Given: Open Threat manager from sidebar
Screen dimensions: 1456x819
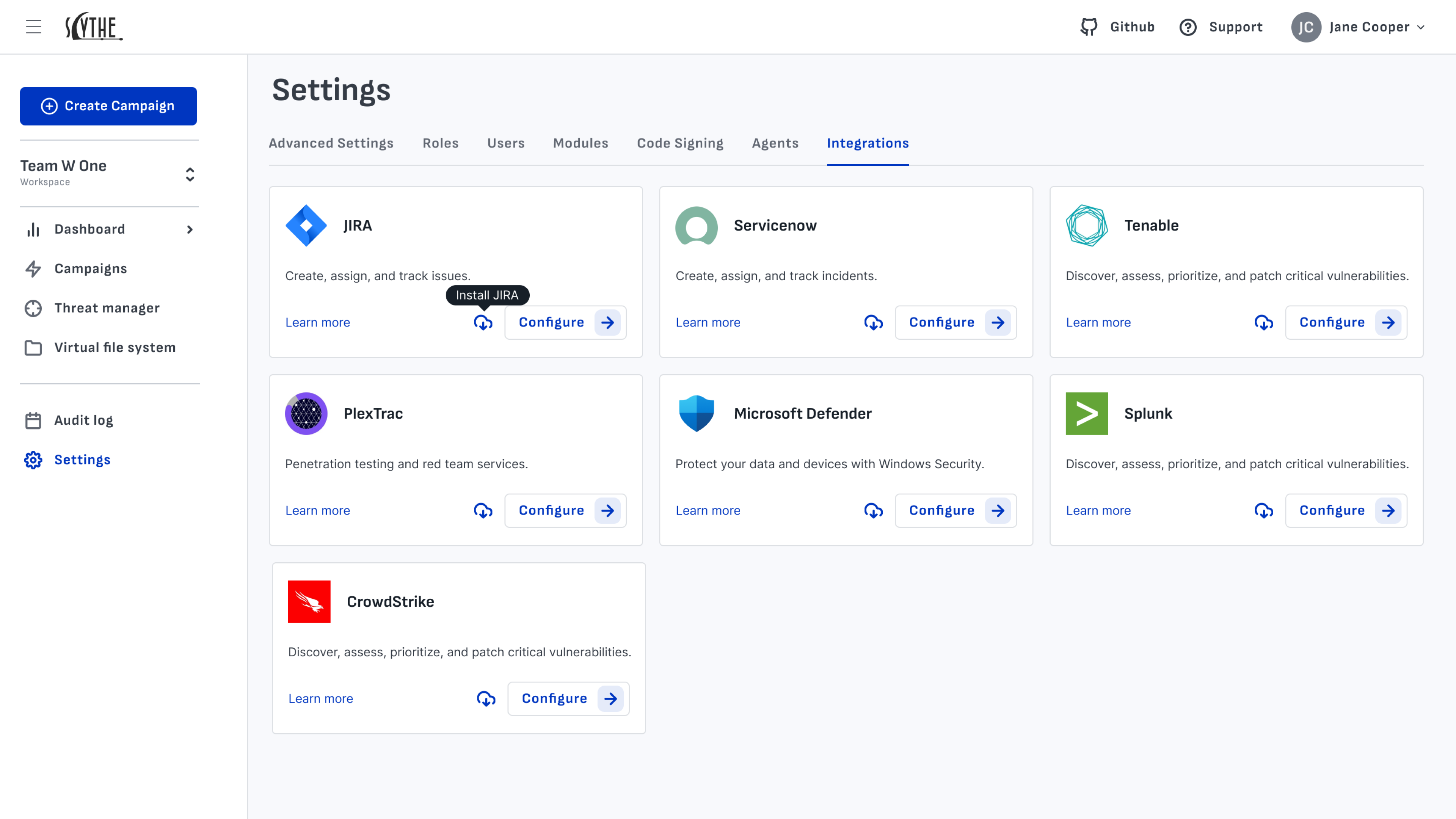Looking at the screenshot, I should click(107, 308).
